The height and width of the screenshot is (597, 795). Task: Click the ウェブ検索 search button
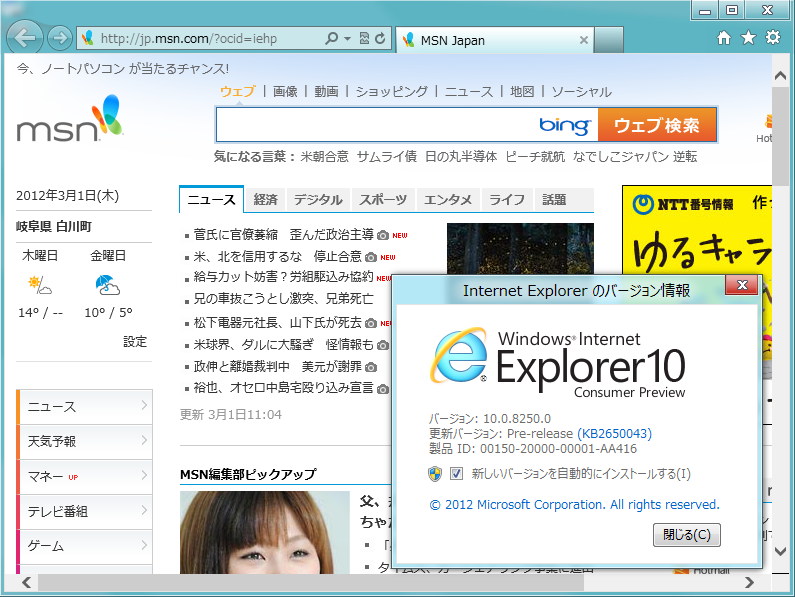pos(657,125)
